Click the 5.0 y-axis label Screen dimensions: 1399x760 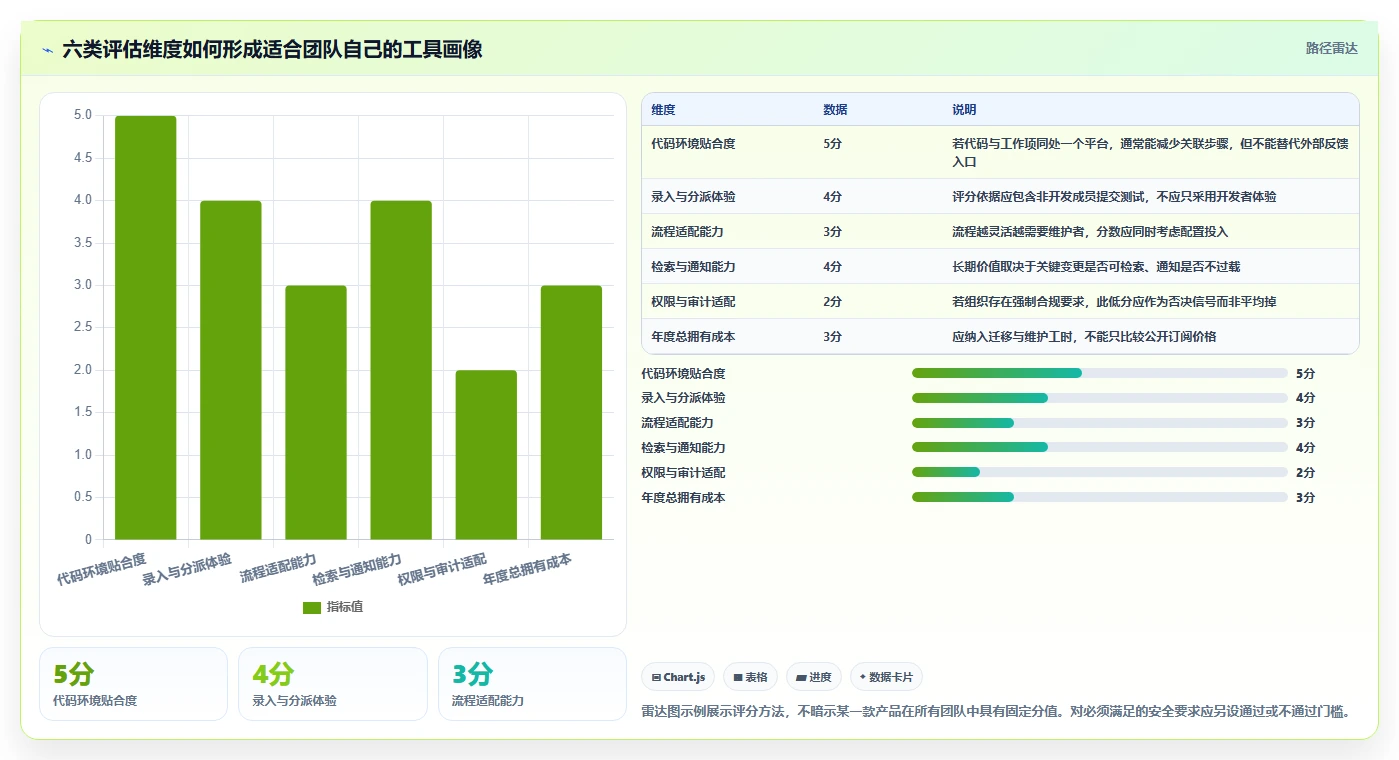(x=83, y=115)
